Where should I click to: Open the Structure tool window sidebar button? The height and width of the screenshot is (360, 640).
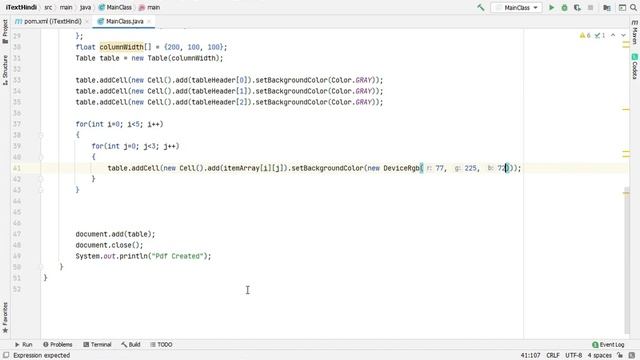coord(5,70)
